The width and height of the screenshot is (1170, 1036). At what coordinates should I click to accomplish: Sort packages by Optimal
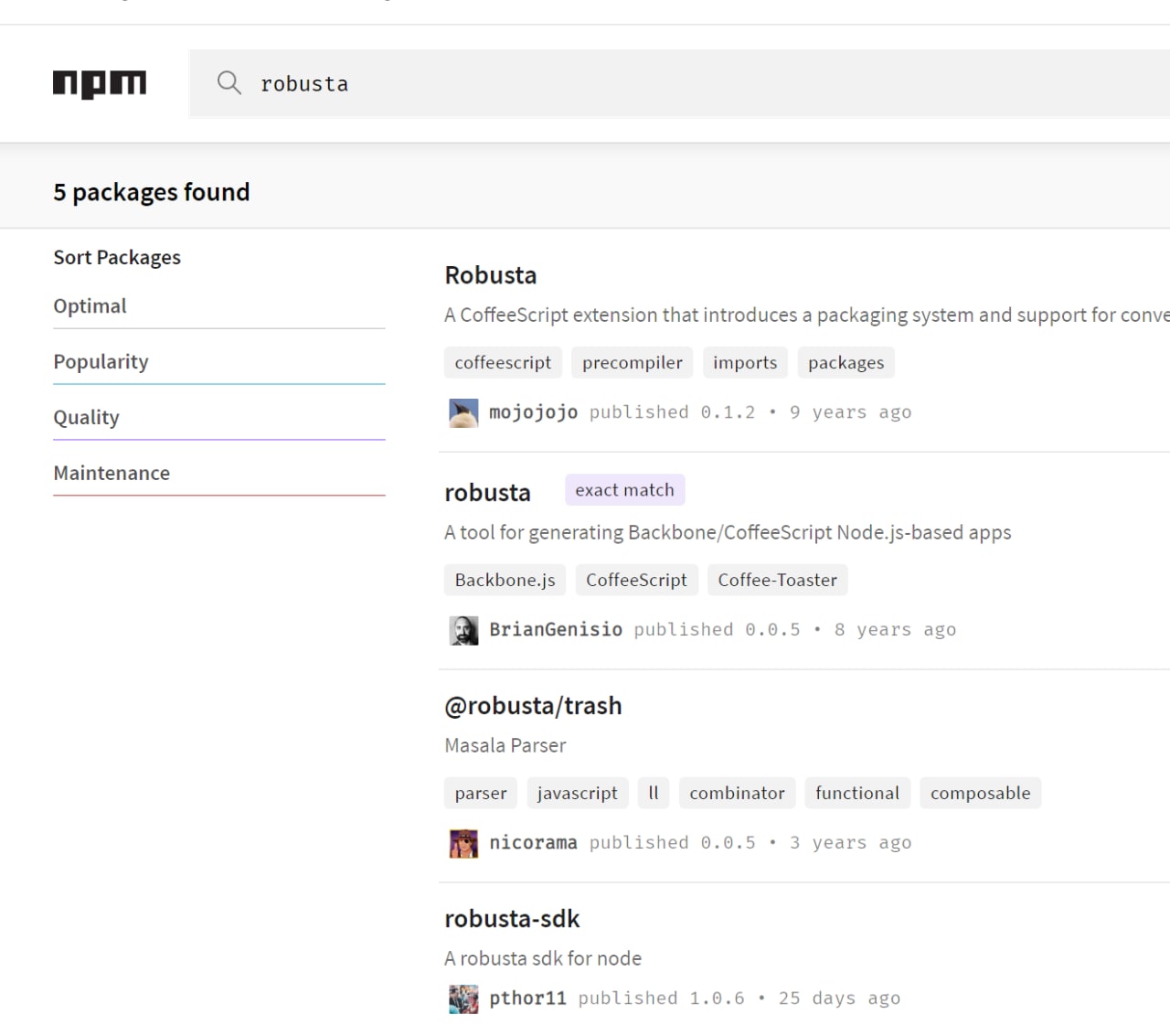pyautogui.click(x=219, y=306)
